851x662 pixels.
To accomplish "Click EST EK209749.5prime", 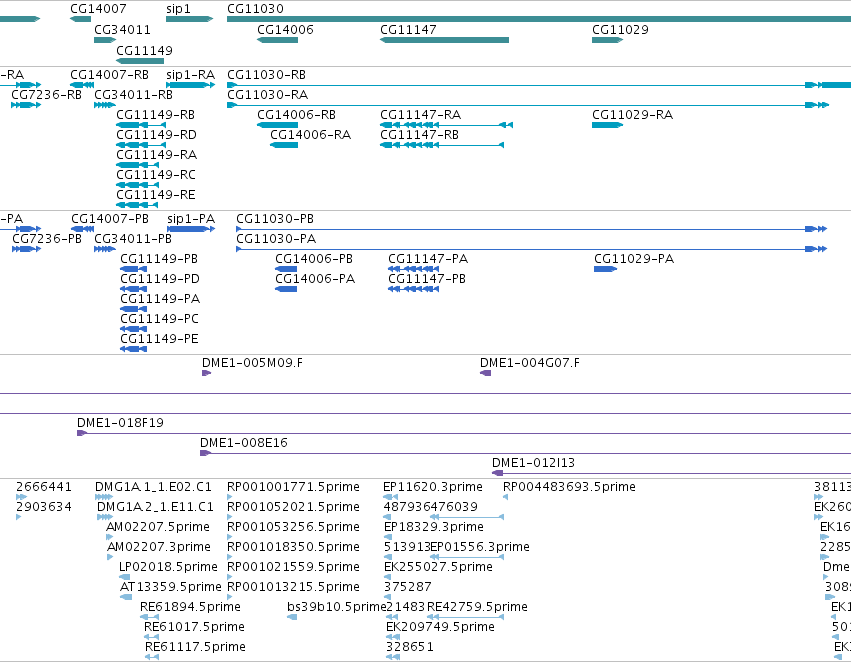I will 393,637.
